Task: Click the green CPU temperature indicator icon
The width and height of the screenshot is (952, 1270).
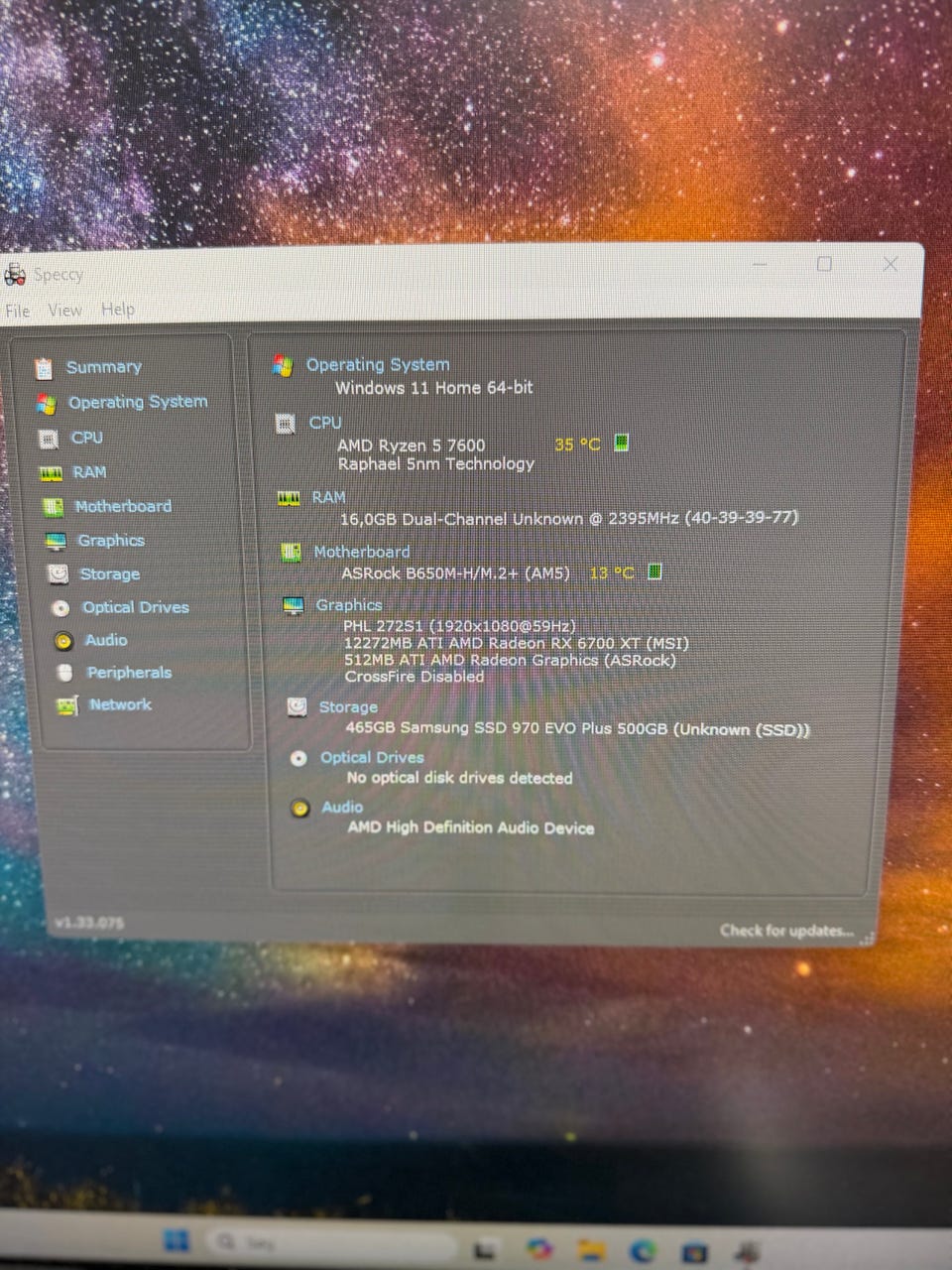Action: point(622,443)
